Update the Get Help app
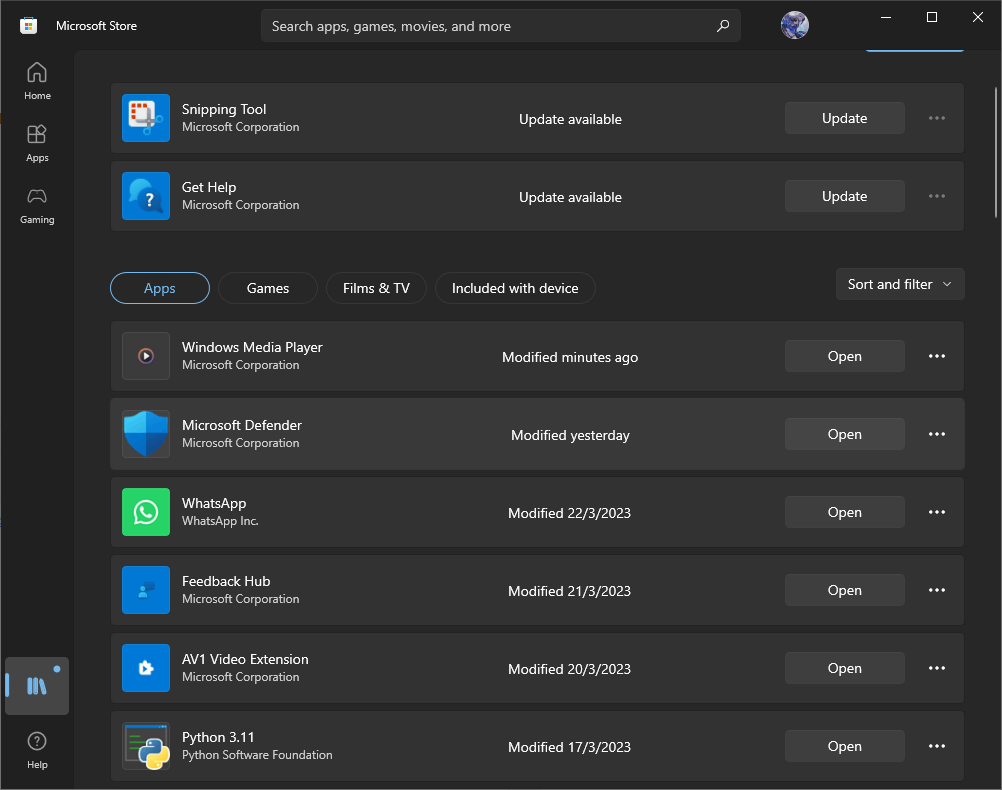This screenshot has width=1002, height=790. (x=844, y=196)
